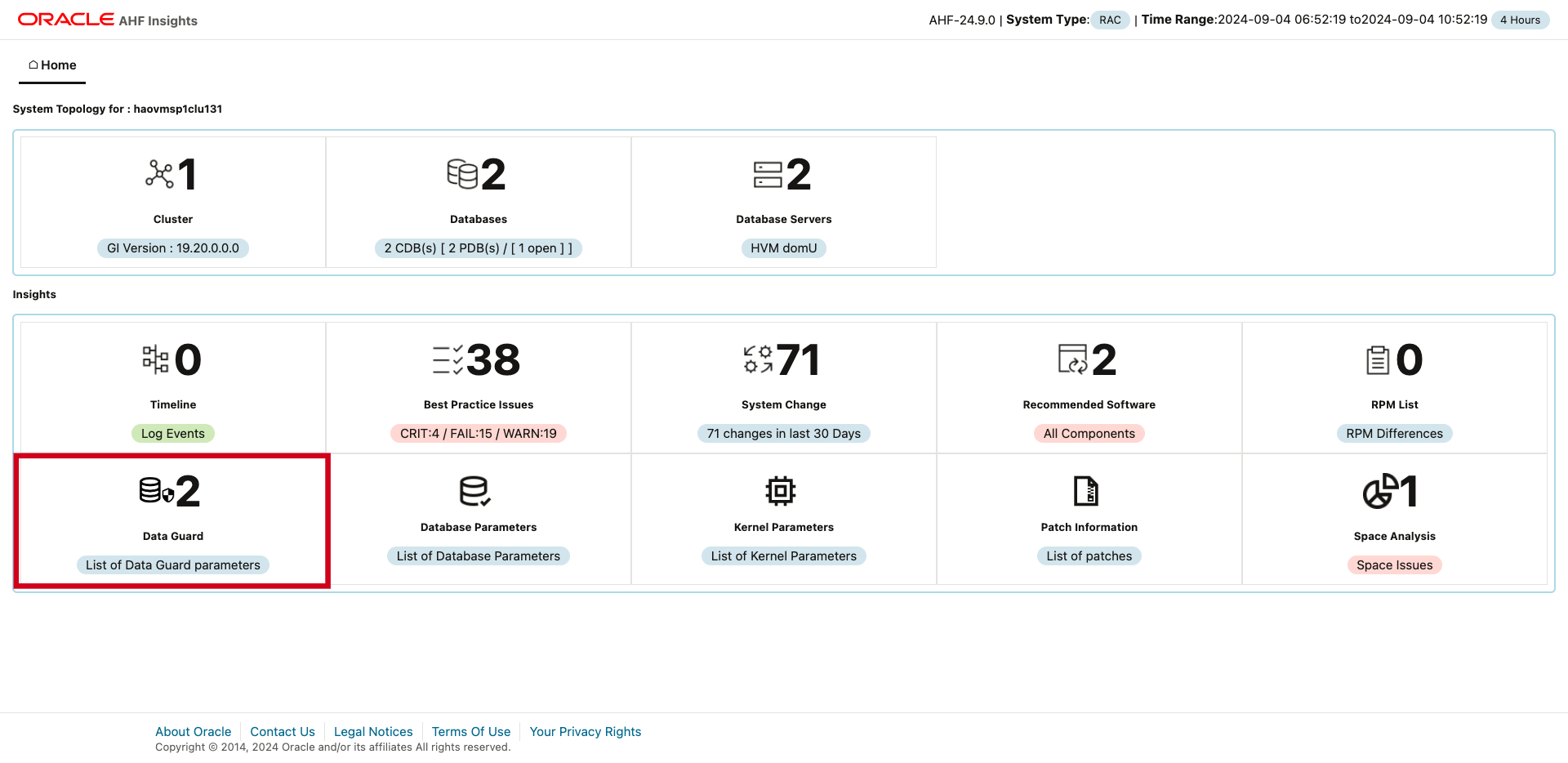Click the Contact Us link
This screenshot has width=1568, height=763.
coord(282,731)
